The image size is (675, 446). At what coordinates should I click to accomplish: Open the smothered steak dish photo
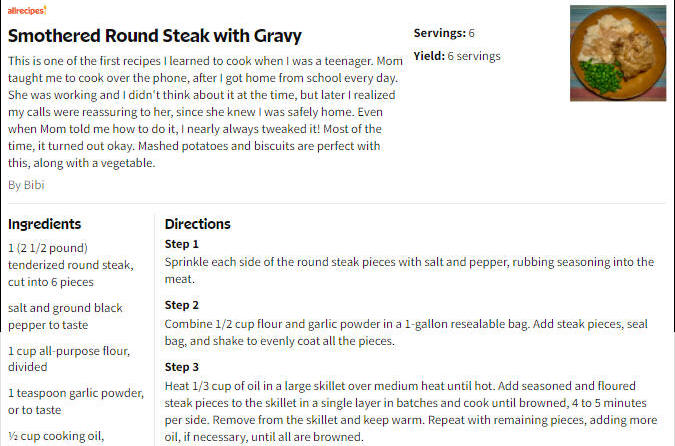tap(618, 53)
